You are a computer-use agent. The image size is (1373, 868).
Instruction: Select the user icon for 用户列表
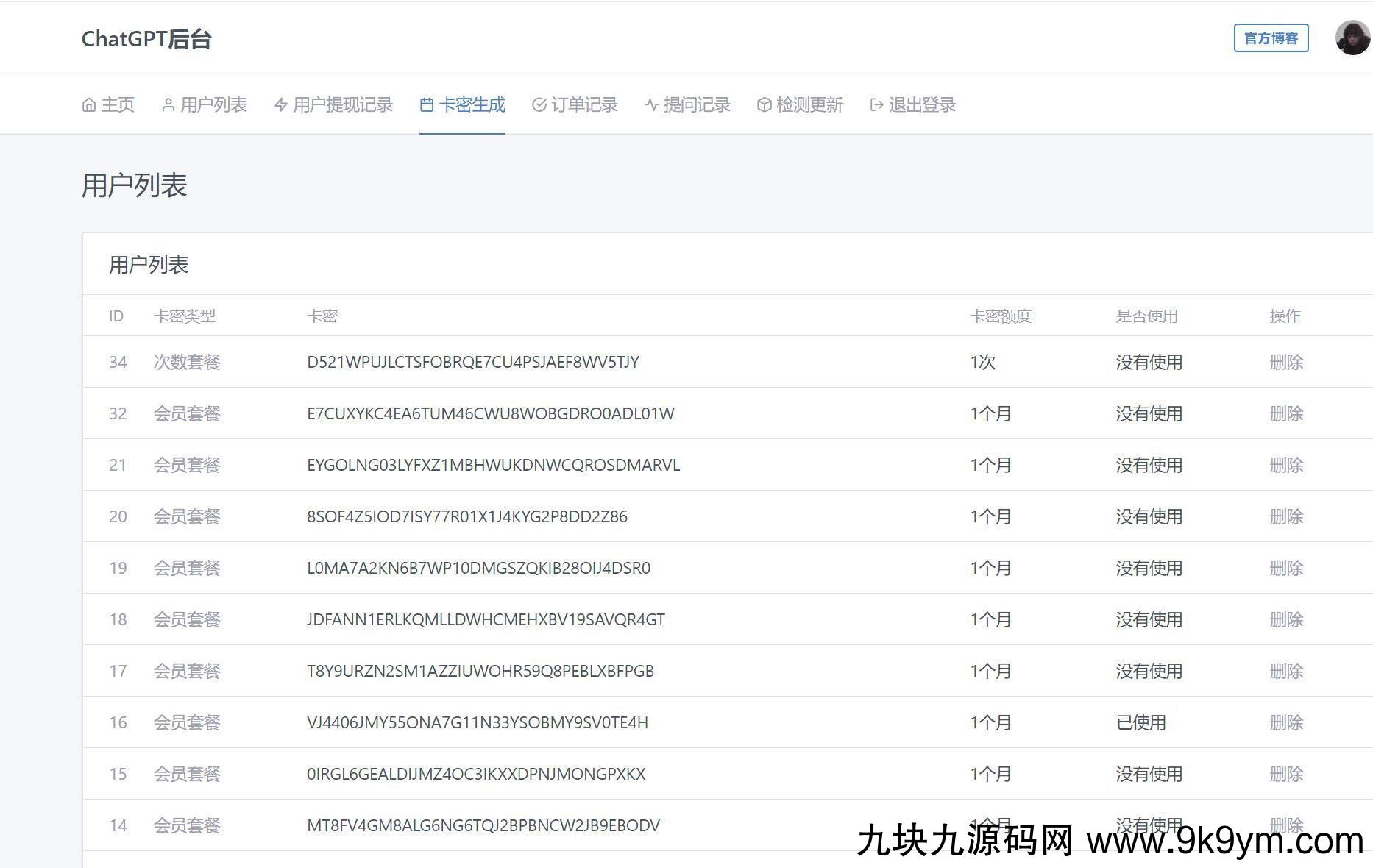(167, 104)
